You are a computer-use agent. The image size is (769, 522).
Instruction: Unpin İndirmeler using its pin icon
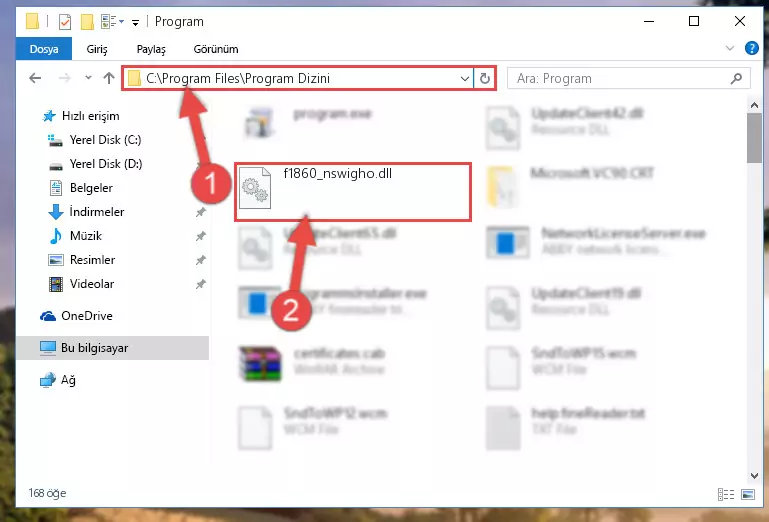coord(201,212)
